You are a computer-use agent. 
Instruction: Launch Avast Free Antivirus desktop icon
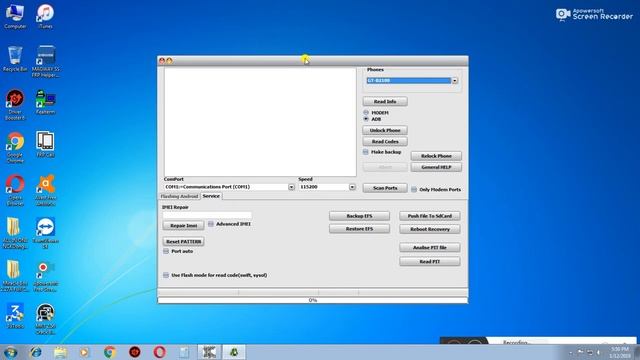(x=45, y=191)
